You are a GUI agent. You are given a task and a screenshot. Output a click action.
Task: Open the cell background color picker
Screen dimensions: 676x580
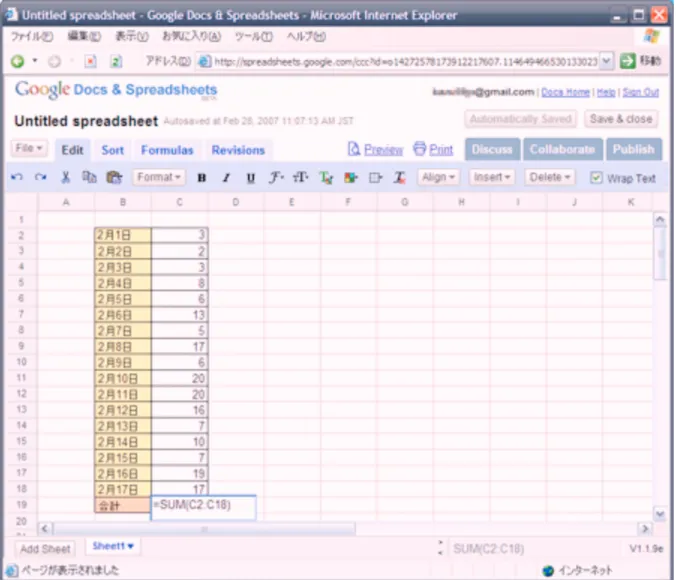tap(351, 177)
